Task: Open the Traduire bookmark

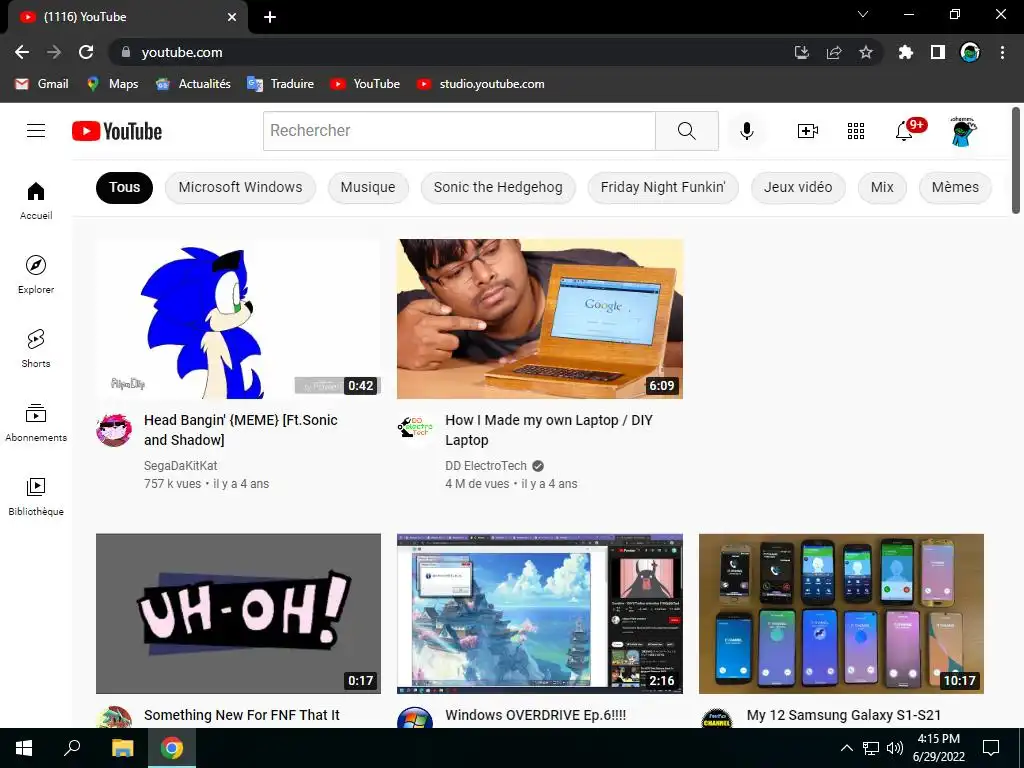Action: tap(280, 84)
